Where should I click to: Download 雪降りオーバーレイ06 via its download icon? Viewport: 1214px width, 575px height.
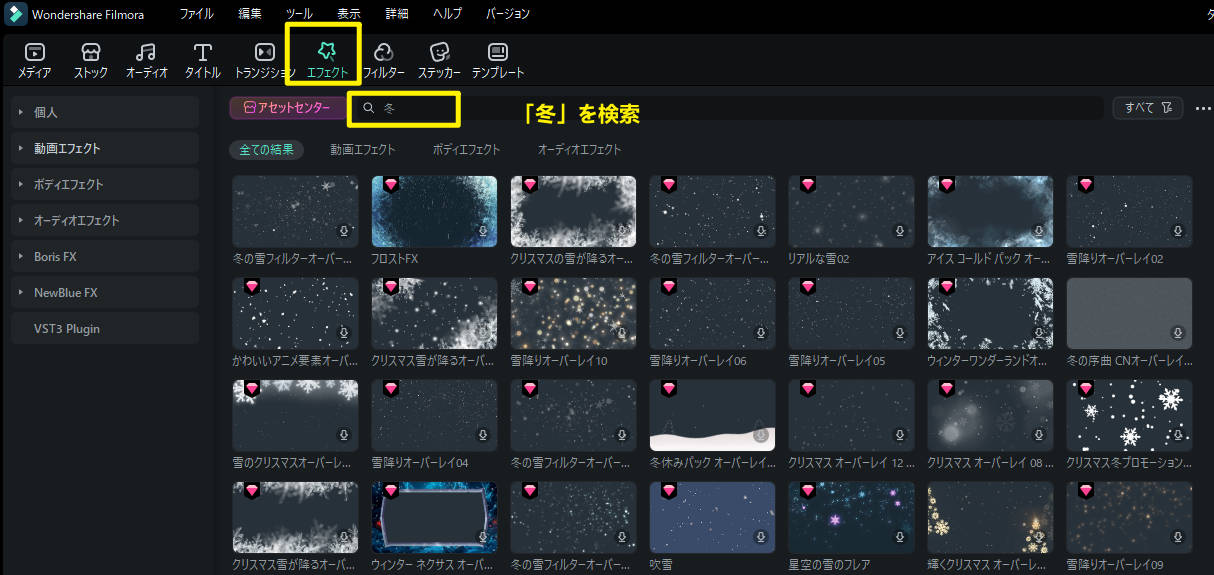point(761,332)
